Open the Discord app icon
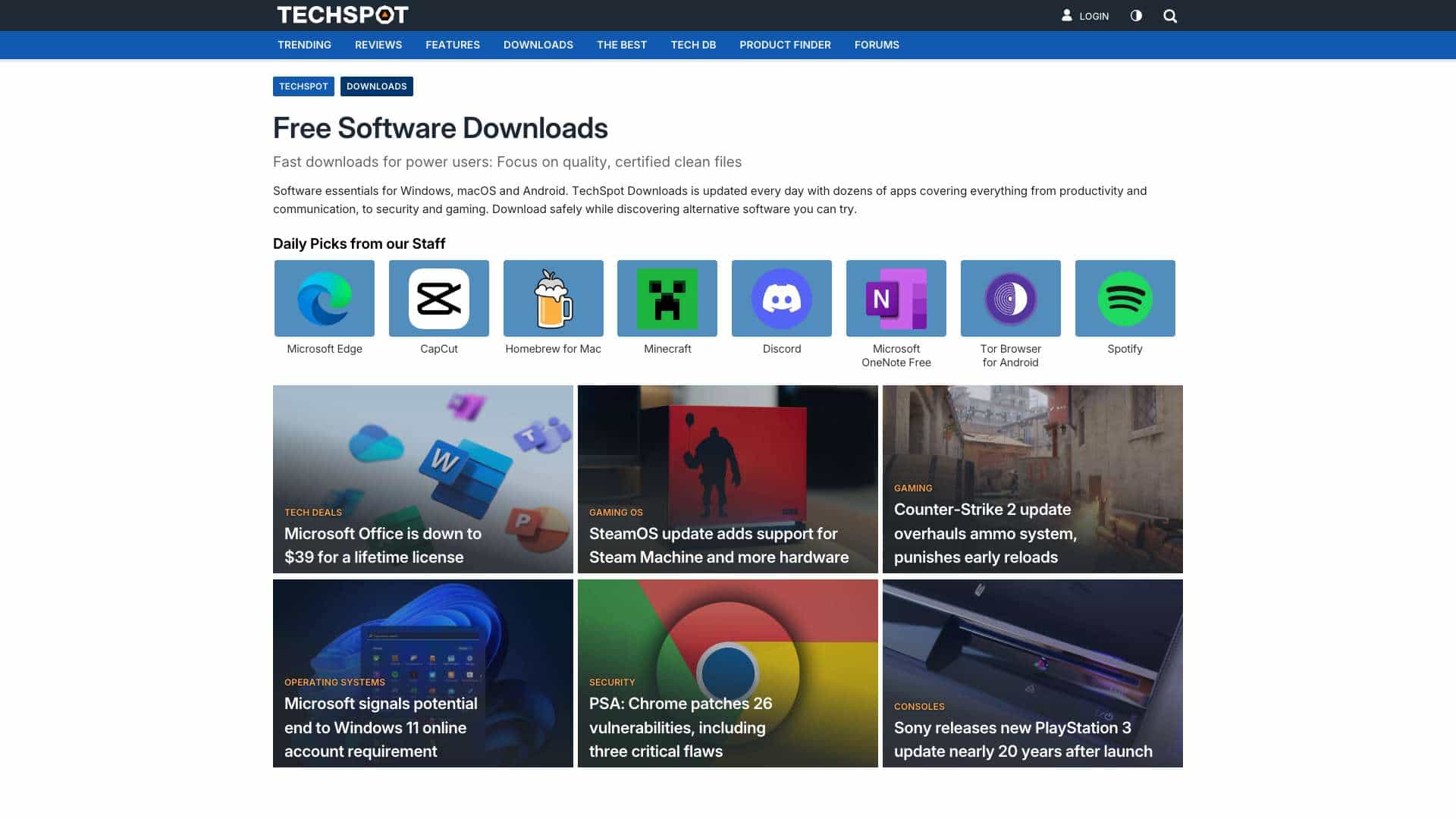This screenshot has height=819, width=1456. coord(782,298)
